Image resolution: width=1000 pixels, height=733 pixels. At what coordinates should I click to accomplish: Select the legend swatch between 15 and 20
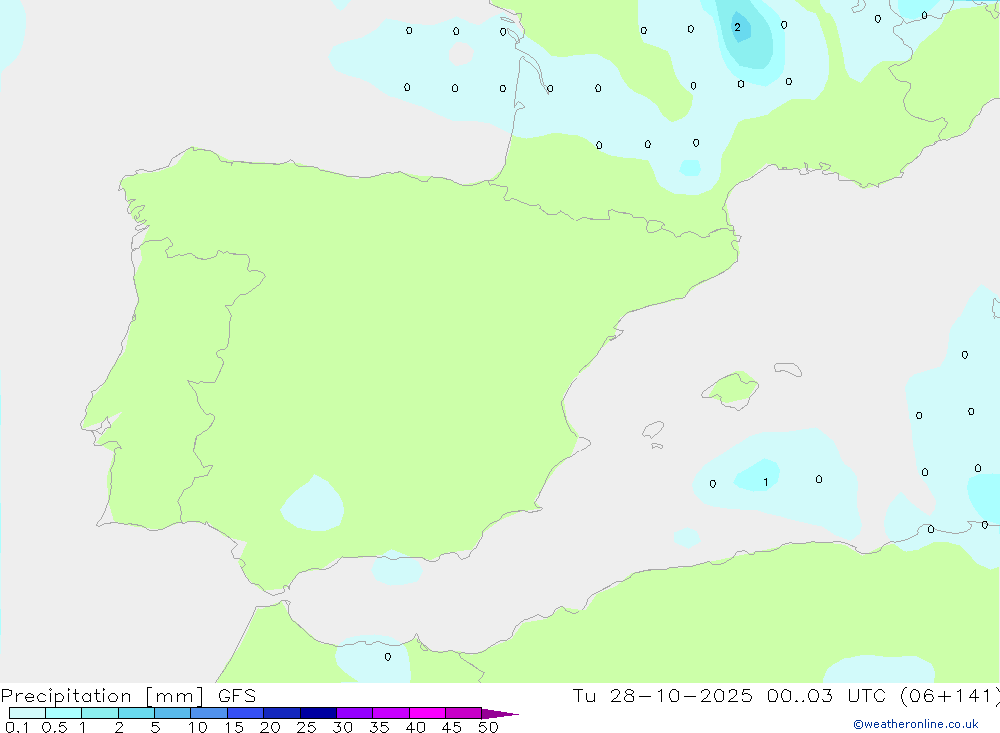click(x=246, y=713)
